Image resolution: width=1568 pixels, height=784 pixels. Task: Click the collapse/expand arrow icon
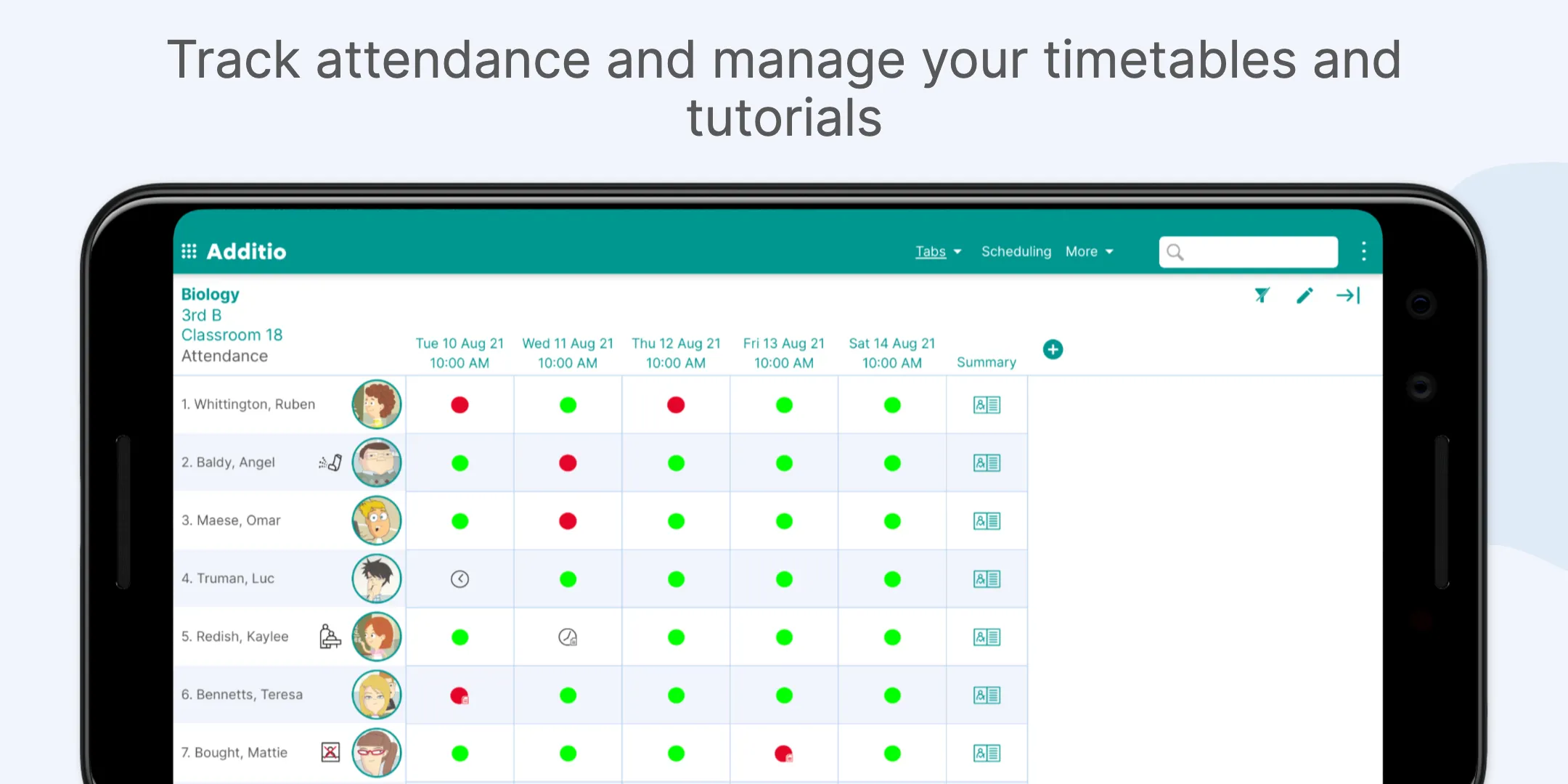1350,295
